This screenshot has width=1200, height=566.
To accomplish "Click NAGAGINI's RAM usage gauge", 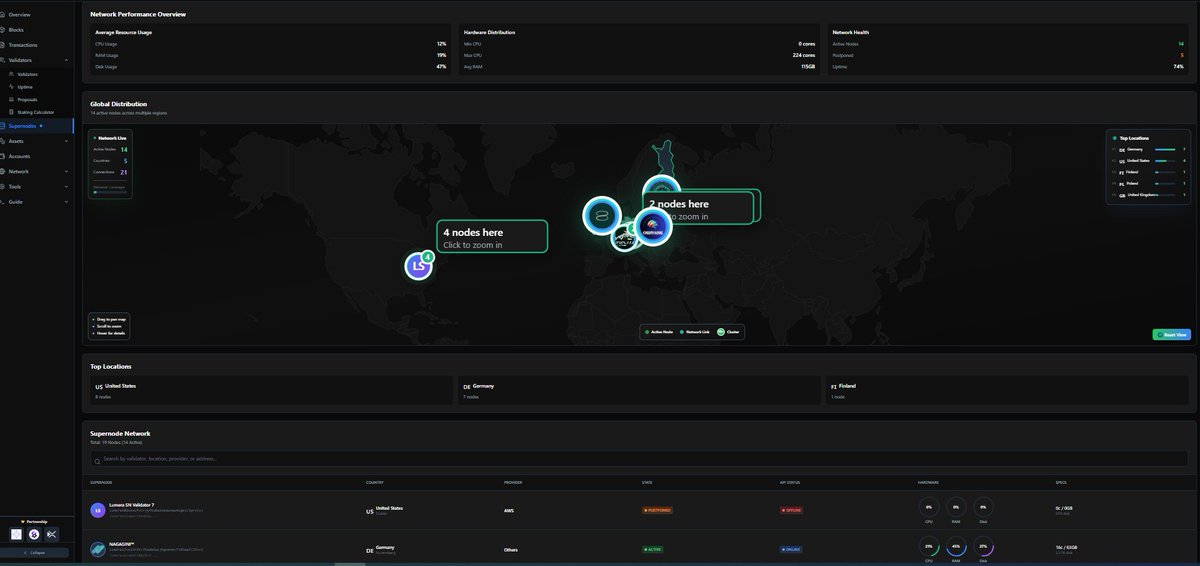I will (x=956, y=547).
